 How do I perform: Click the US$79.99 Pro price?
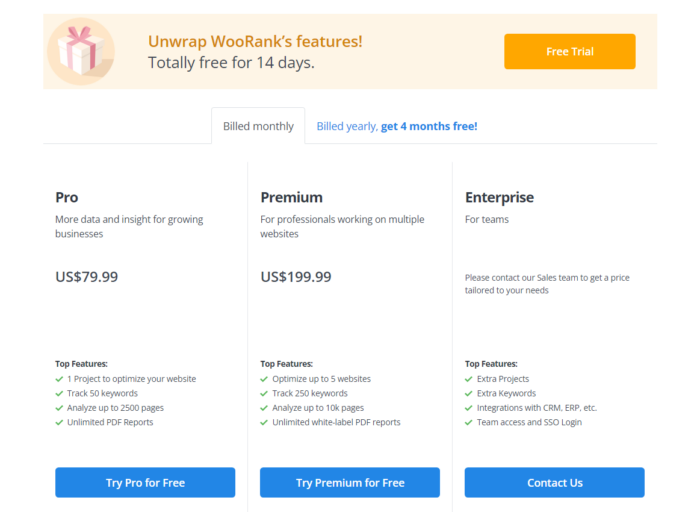pyautogui.click(x=87, y=277)
